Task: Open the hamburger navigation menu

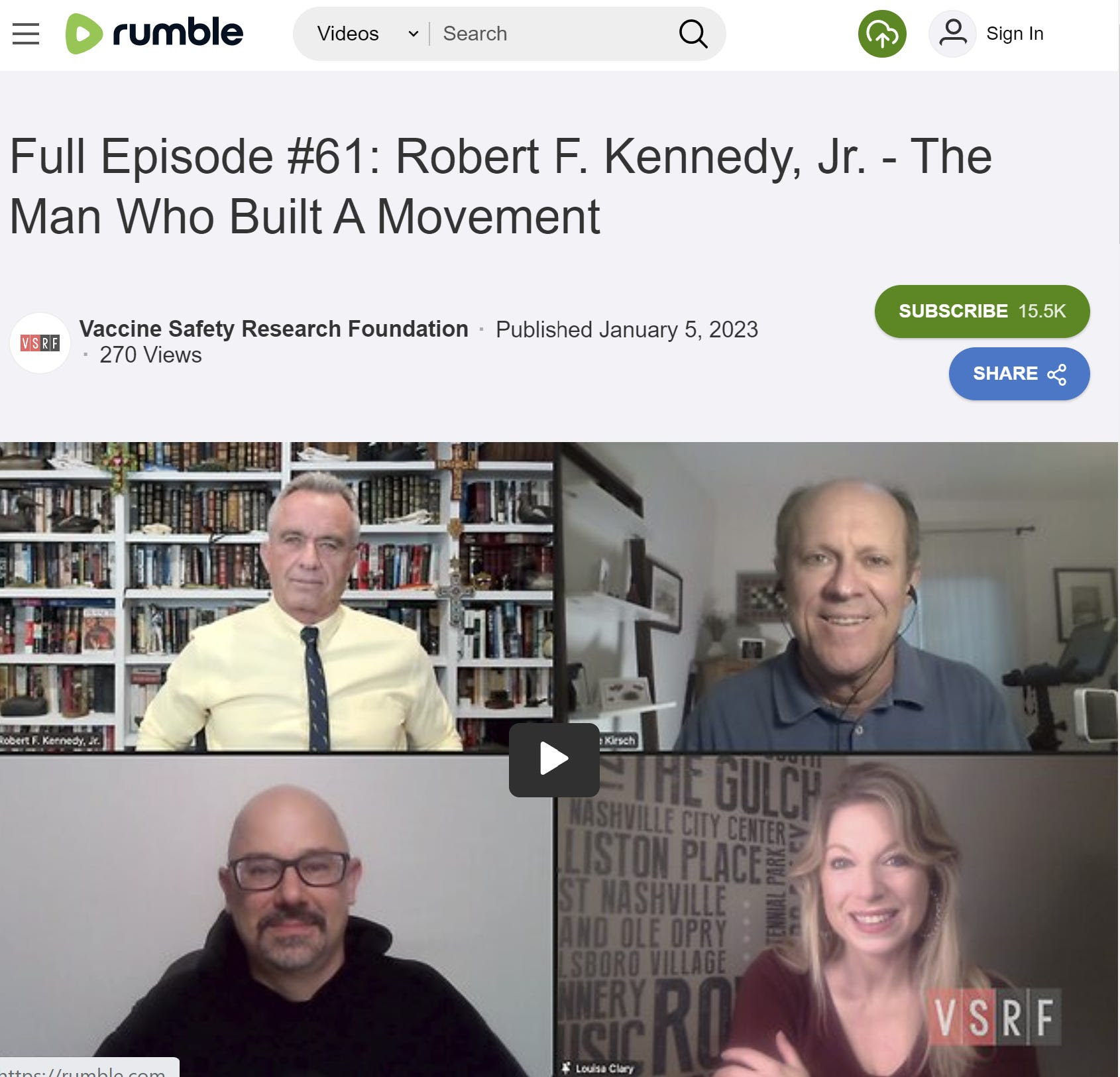Action: [x=26, y=34]
